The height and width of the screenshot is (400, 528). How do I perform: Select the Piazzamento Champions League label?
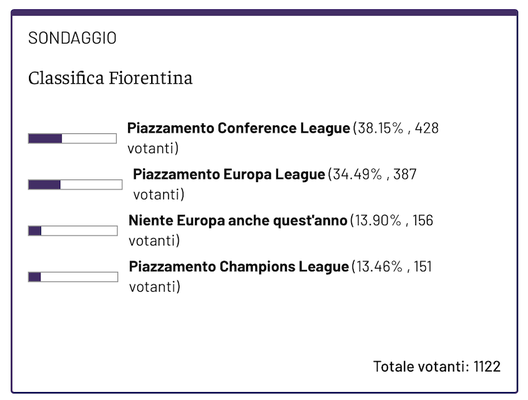pos(239,267)
